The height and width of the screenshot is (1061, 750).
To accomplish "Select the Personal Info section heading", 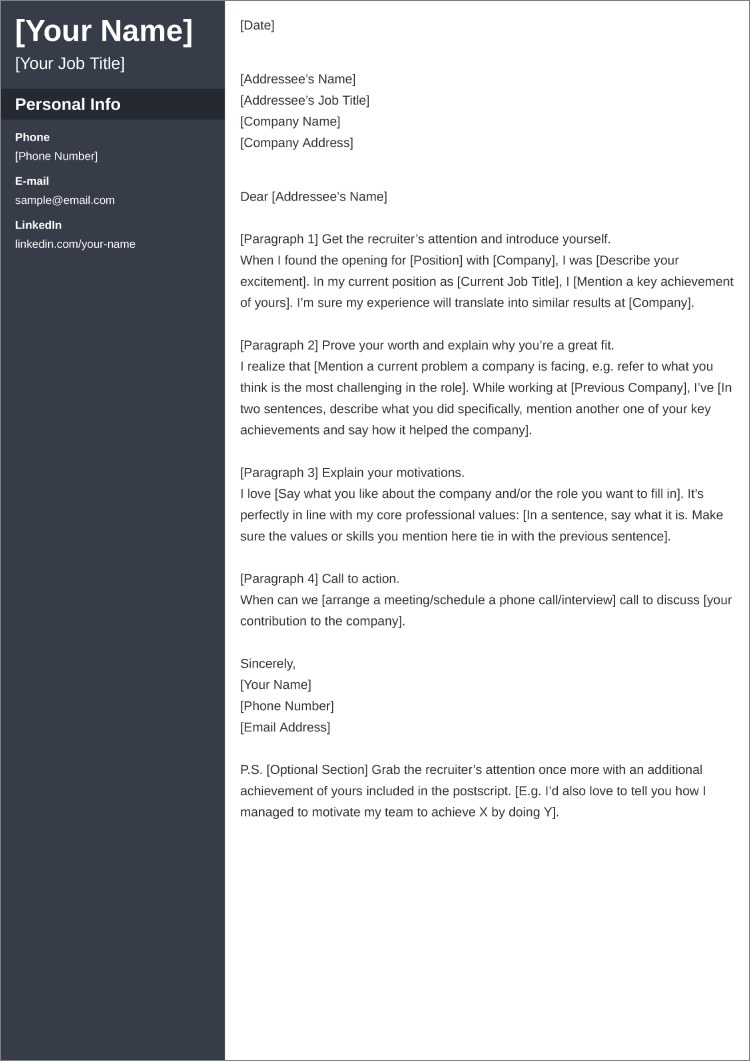I will [x=68, y=104].
